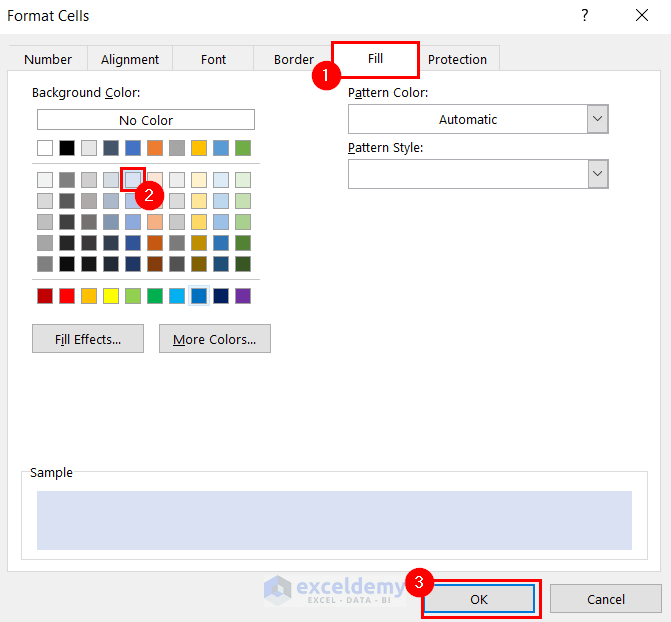
Task: Select the dark red standard color swatch
Action: click(x=45, y=296)
